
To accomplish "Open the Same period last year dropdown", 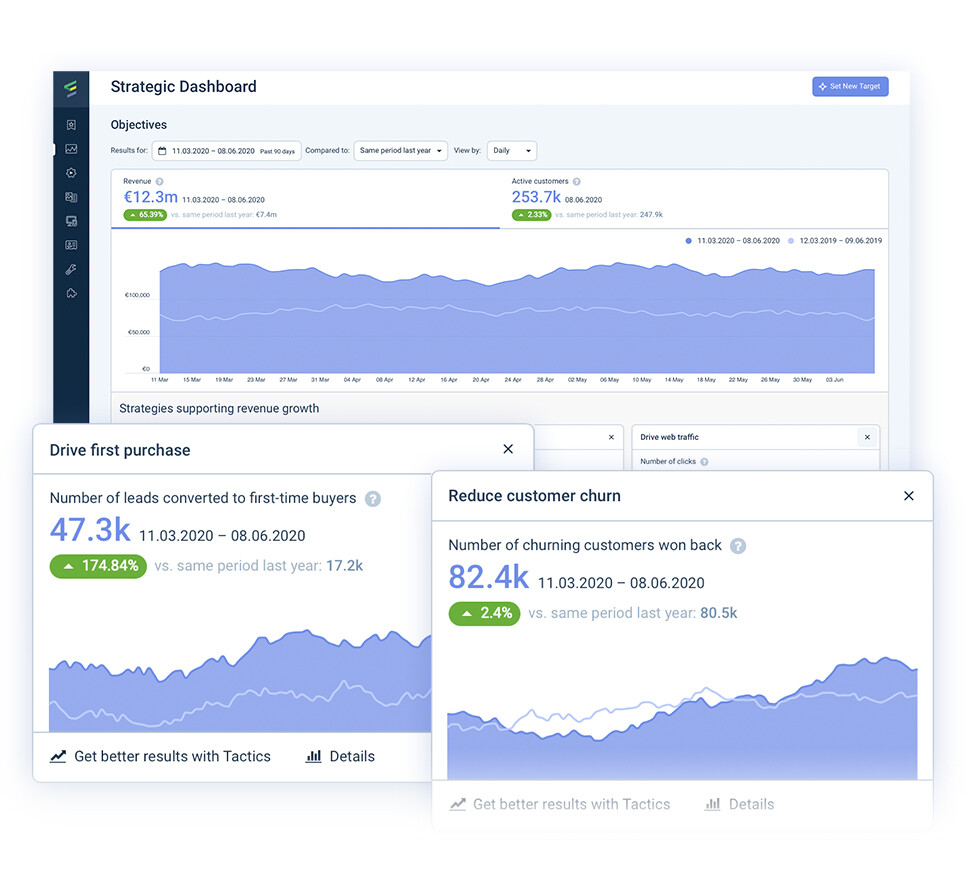I will tap(401, 151).
